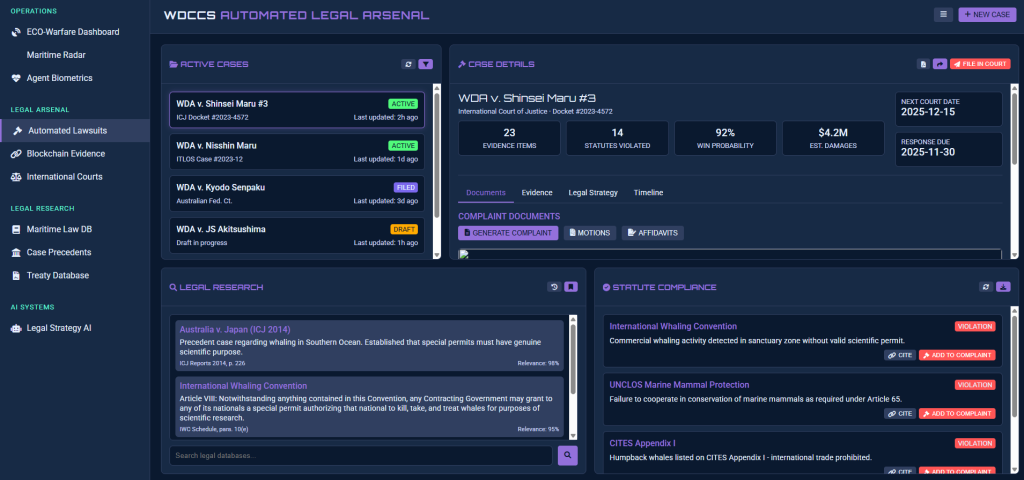Viewport: 1024px width, 480px height.
Task: Open the Evidence tab
Action: click(537, 192)
